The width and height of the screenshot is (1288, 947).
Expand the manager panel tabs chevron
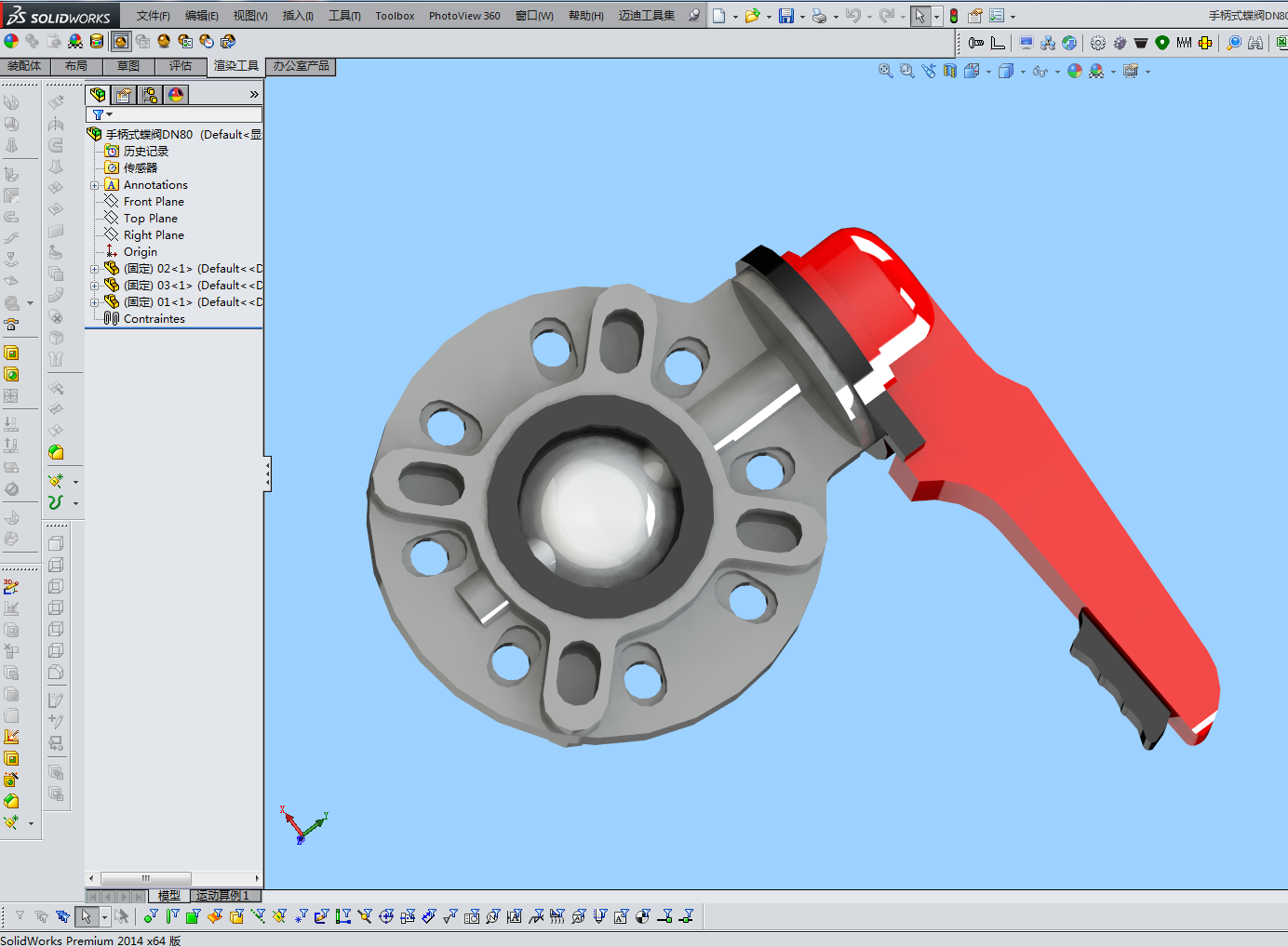point(254,95)
